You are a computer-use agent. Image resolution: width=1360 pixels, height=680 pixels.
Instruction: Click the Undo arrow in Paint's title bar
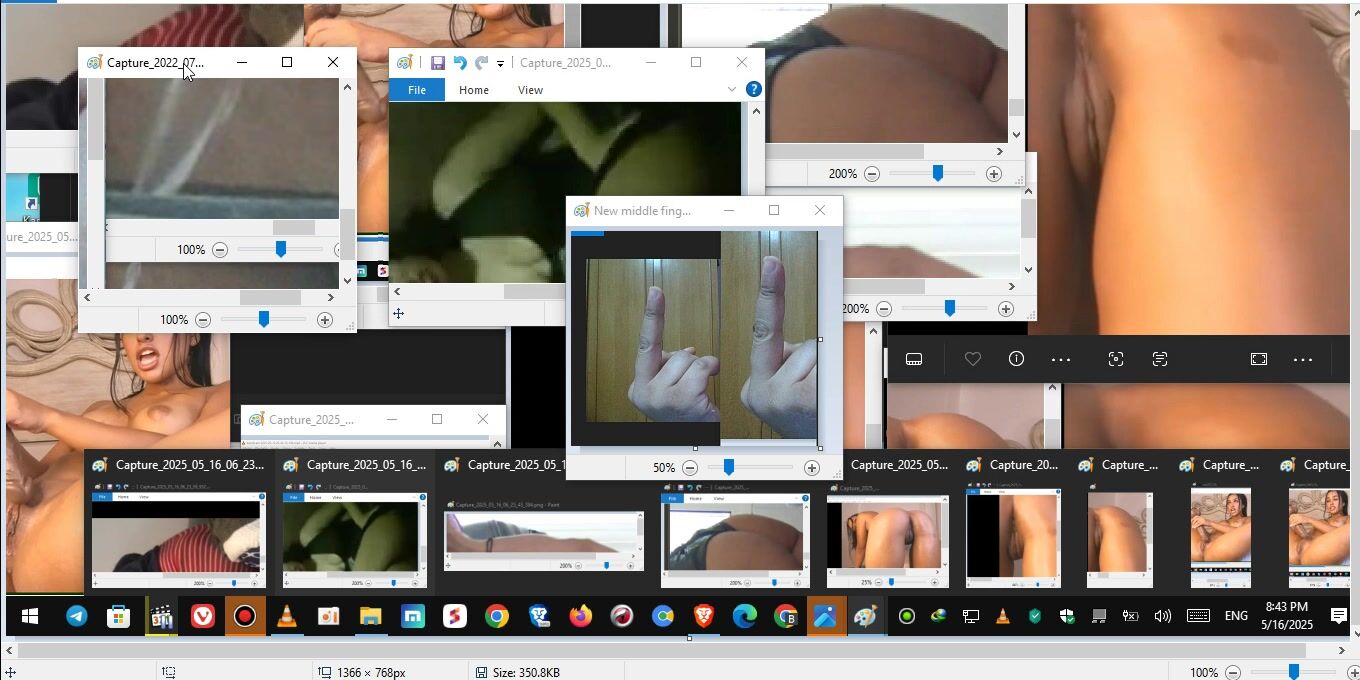(459, 63)
